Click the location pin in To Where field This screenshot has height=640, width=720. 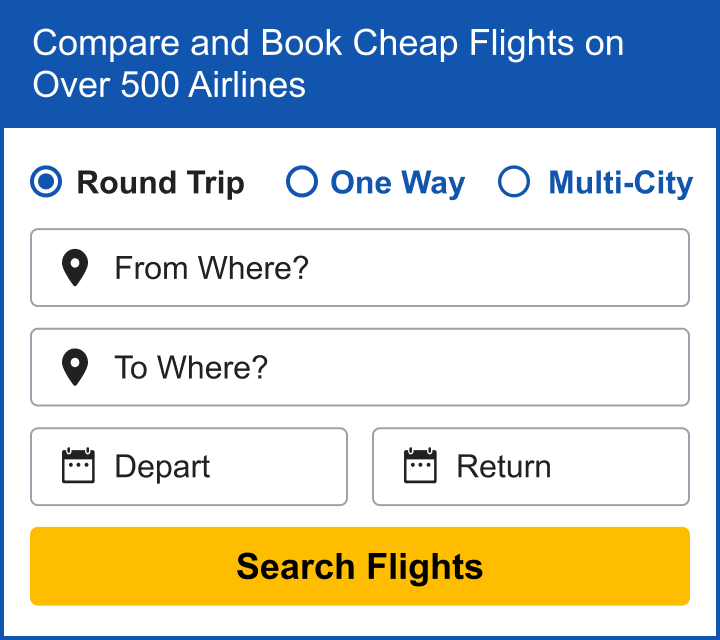point(75,367)
